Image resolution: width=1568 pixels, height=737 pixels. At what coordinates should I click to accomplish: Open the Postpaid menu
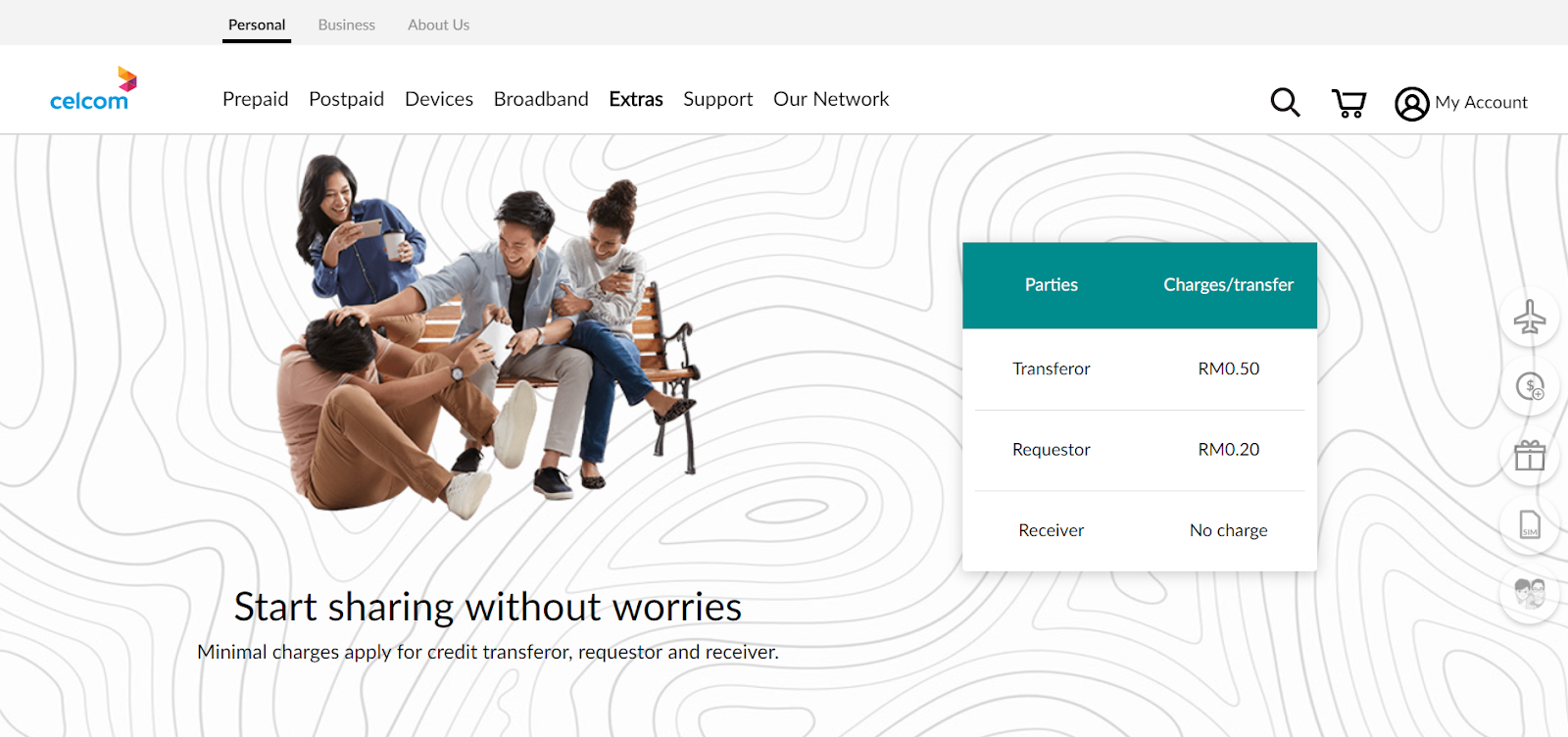tap(346, 99)
